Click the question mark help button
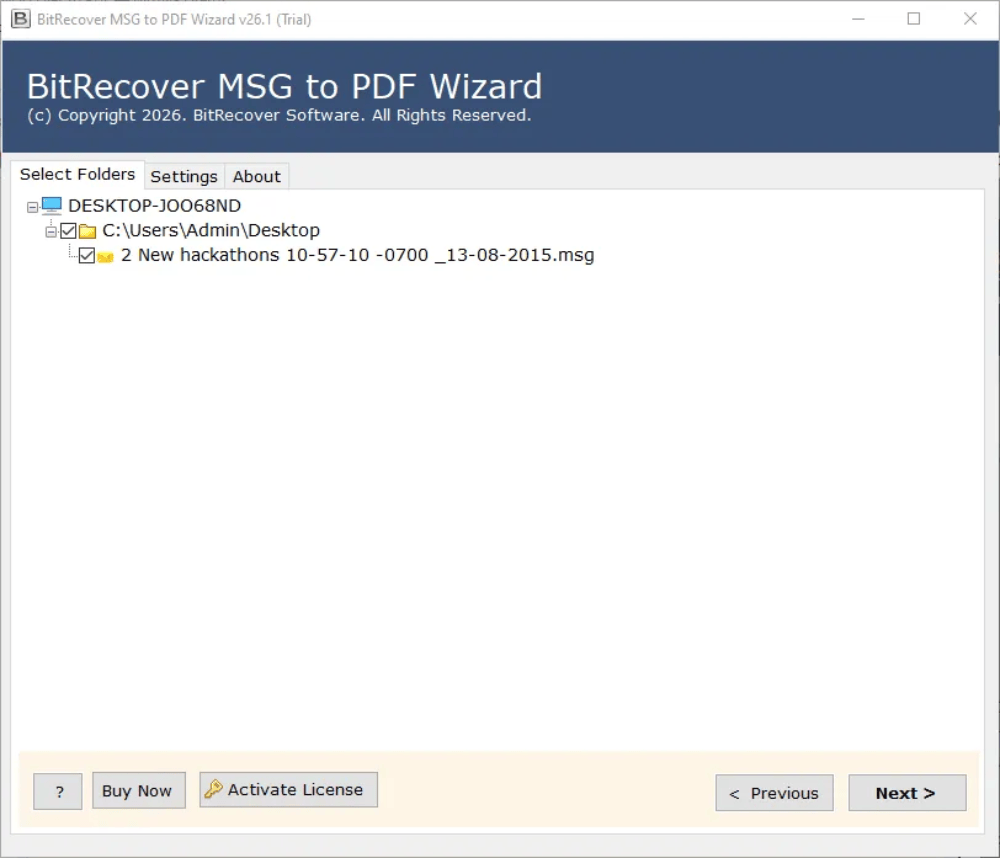The height and width of the screenshot is (858, 1000). pyautogui.click(x=57, y=791)
